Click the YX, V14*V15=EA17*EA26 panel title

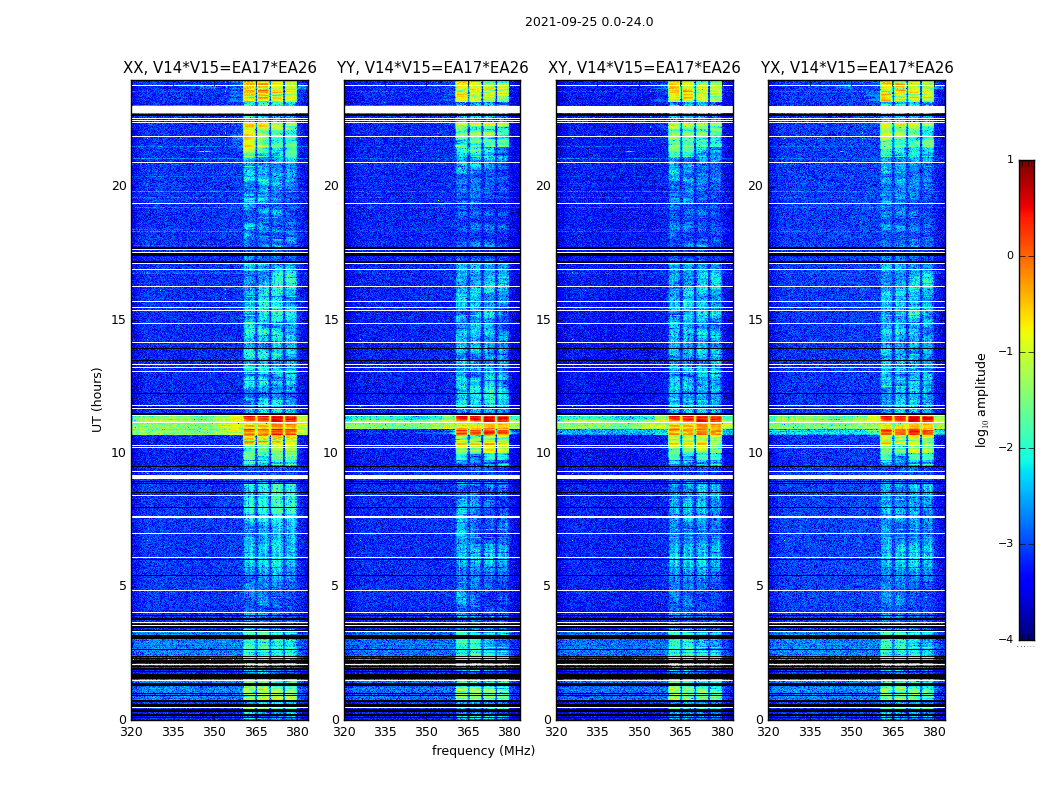(x=857, y=68)
